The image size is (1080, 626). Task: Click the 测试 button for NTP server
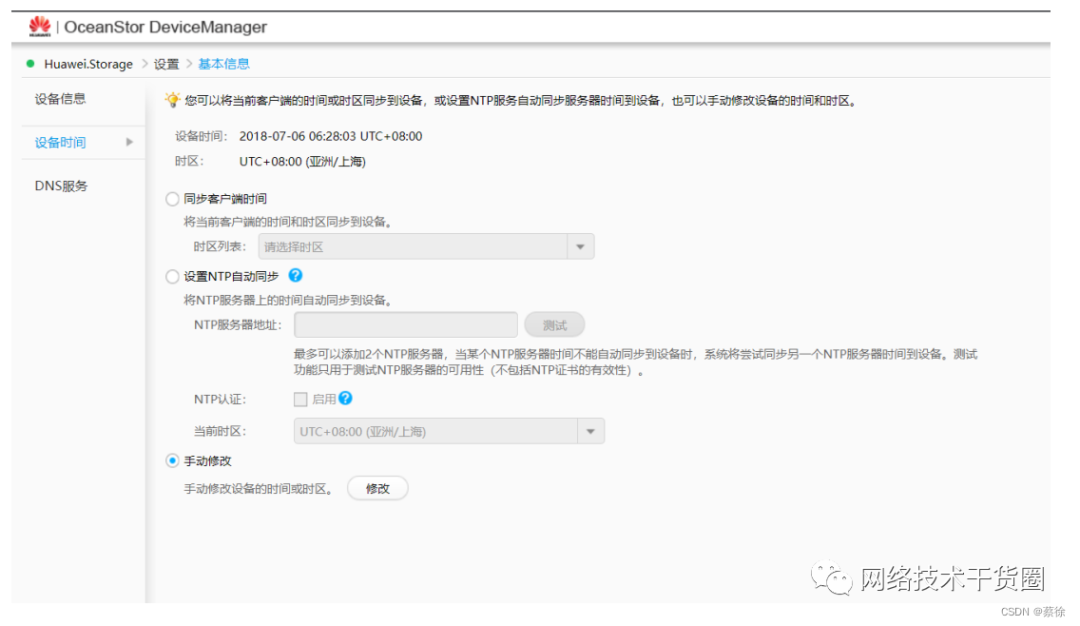click(555, 324)
